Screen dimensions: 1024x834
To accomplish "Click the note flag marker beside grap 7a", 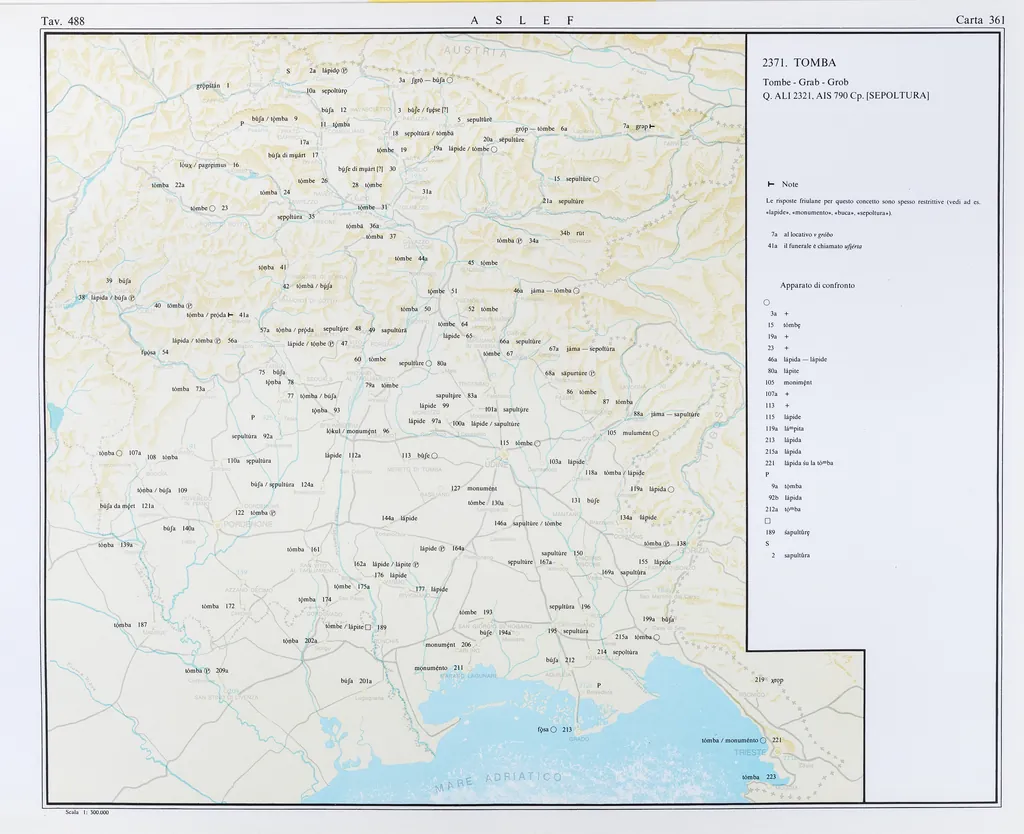I will pyautogui.click(x=651, y=127).
